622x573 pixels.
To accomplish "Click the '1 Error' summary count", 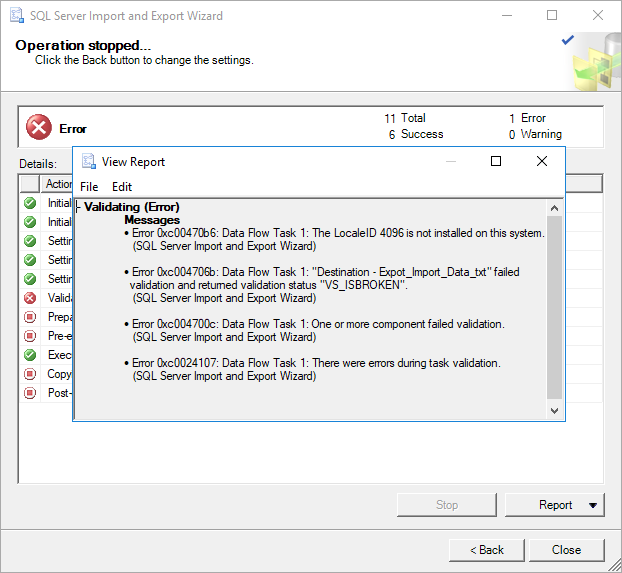I will [x=528, y=118].
